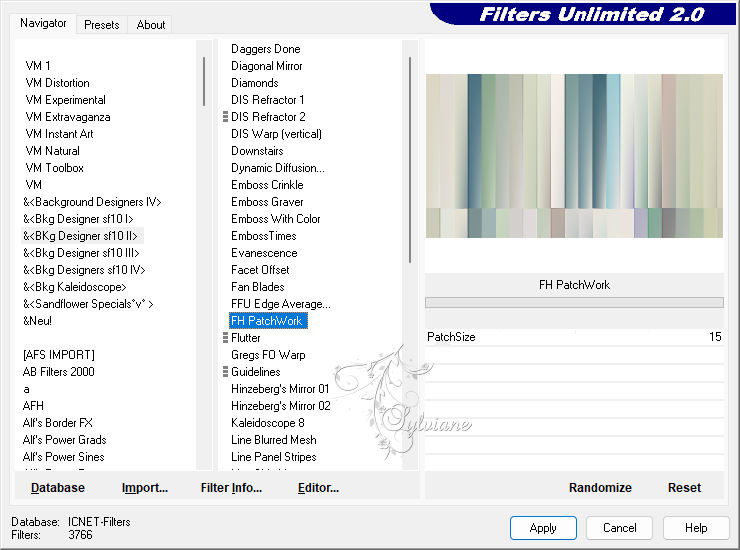
Task: Select VM Extravaganza category
Action: (68, 117)
